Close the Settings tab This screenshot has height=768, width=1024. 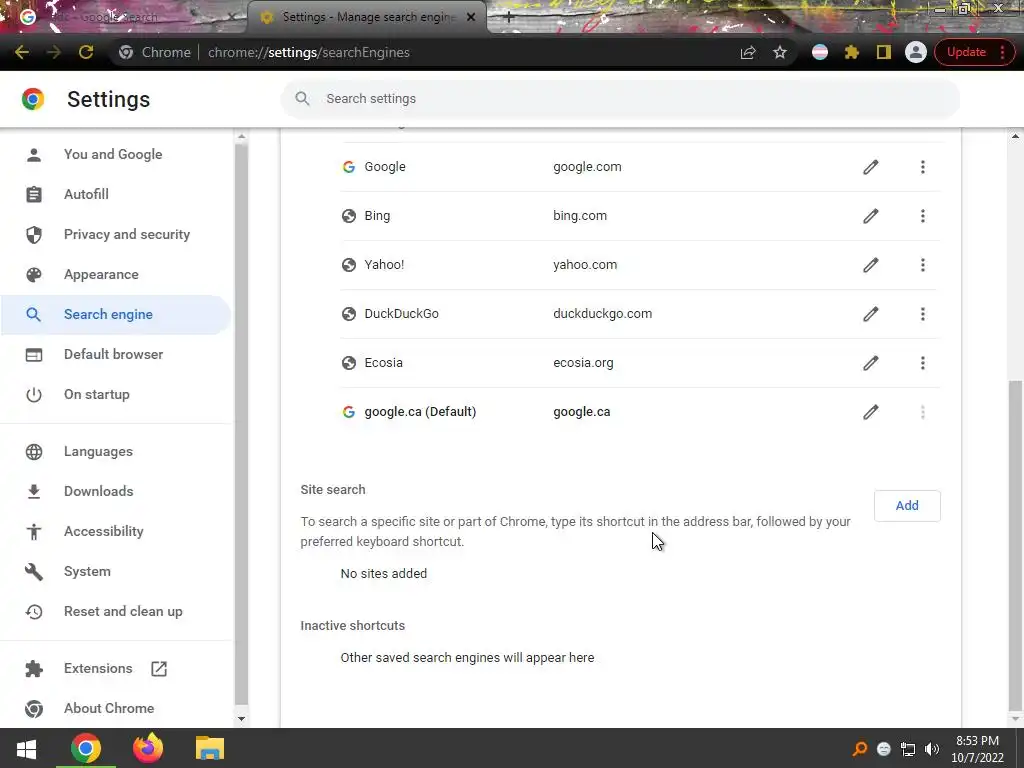(471, 18)
